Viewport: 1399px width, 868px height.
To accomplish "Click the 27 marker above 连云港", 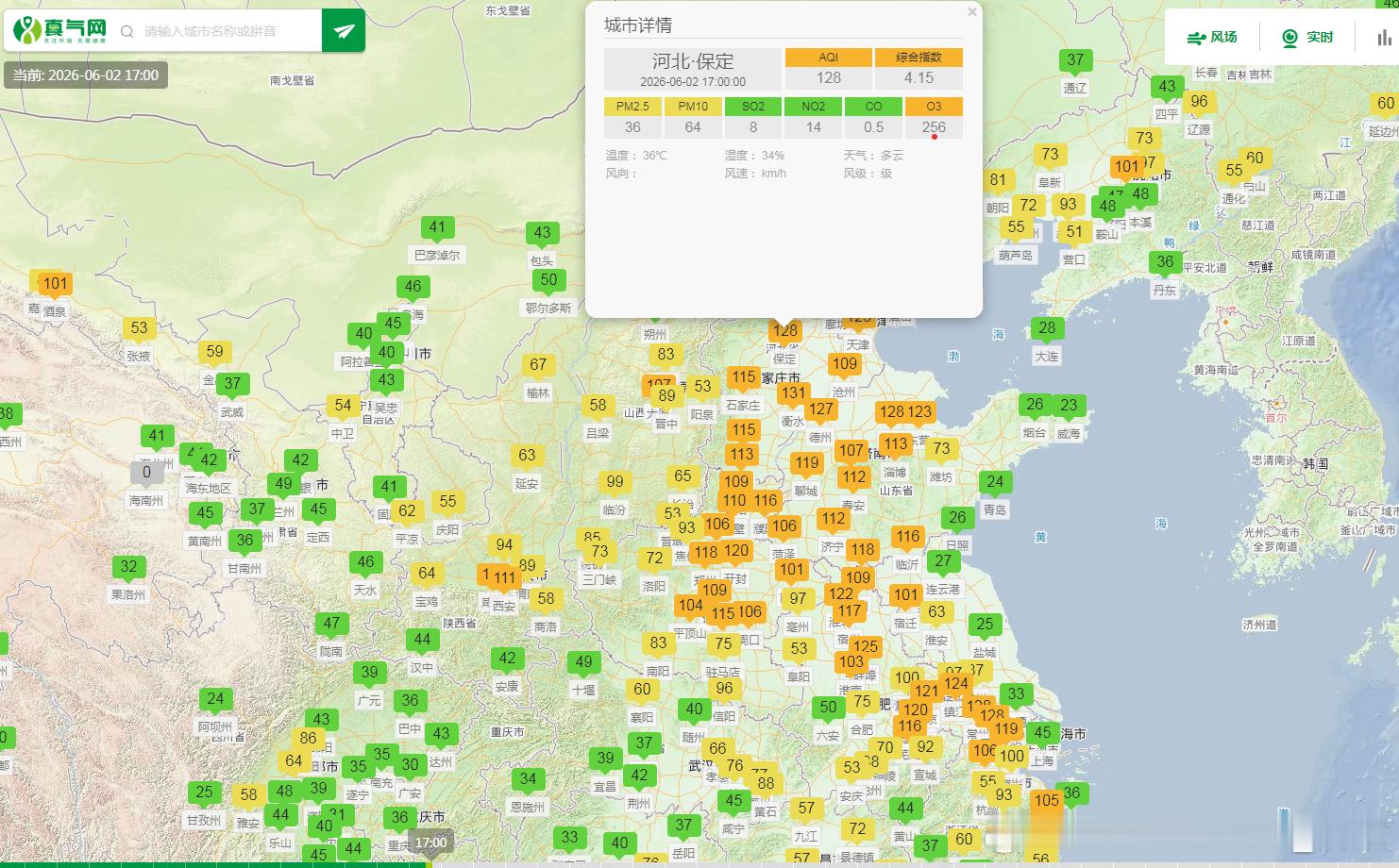I will [x=943, y=561].
